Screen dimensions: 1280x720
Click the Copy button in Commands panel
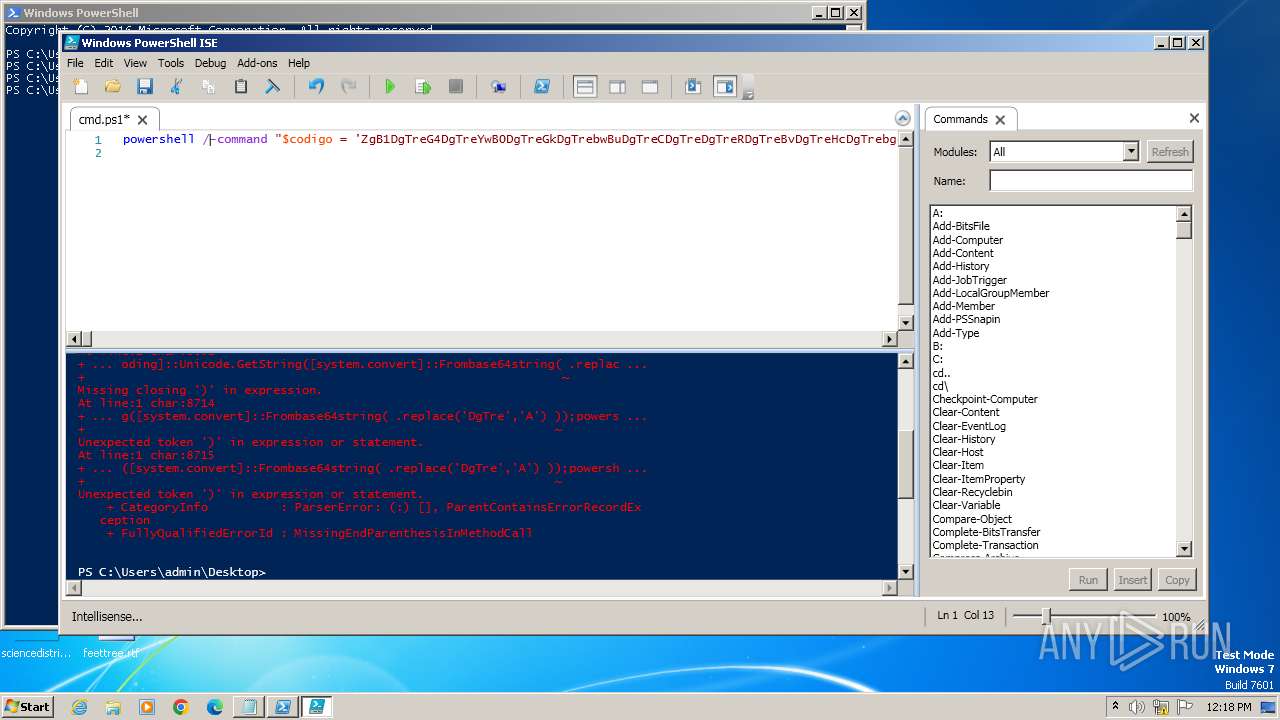(x=1178, y=580)
